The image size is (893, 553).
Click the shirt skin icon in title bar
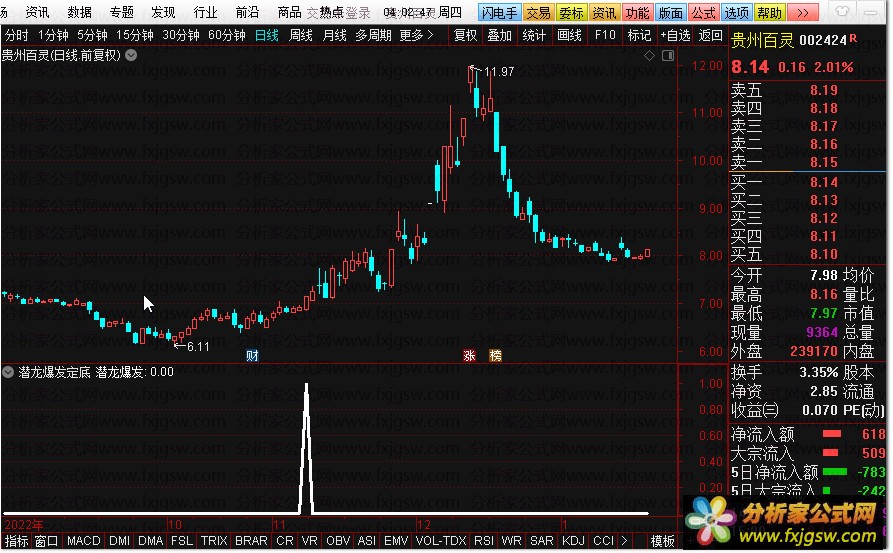point(842,11)
